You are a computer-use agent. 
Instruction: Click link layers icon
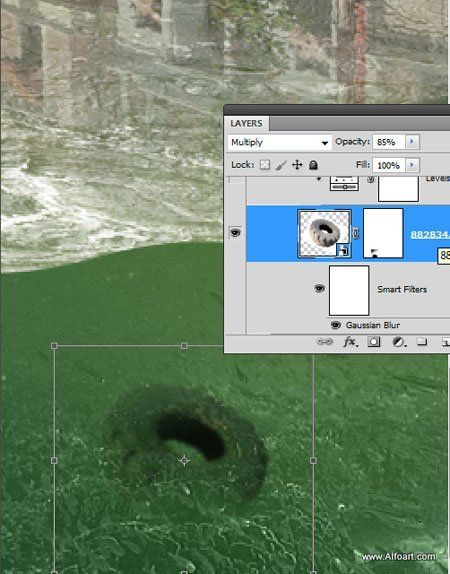pos(324,342)
